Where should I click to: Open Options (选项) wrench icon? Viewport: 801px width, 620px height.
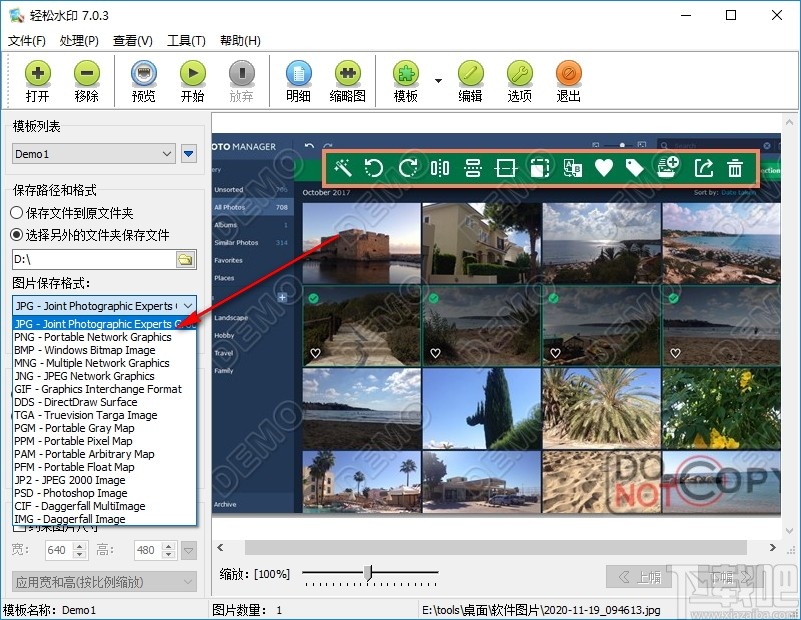519,73
